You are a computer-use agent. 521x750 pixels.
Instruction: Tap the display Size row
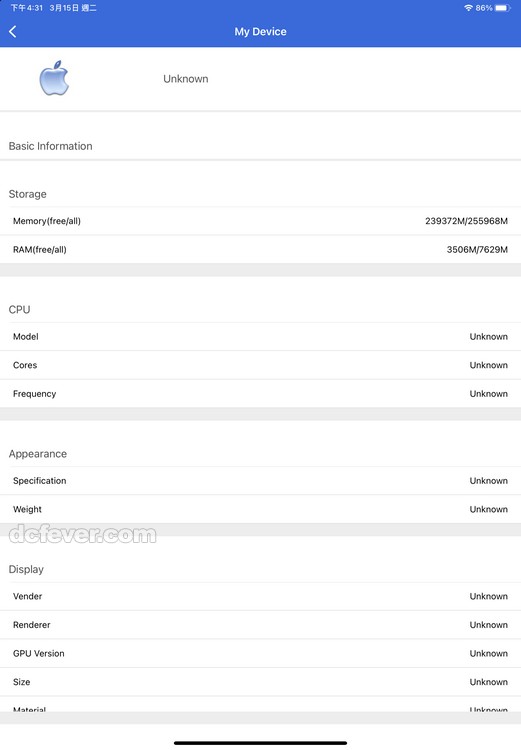pos(260,682)
